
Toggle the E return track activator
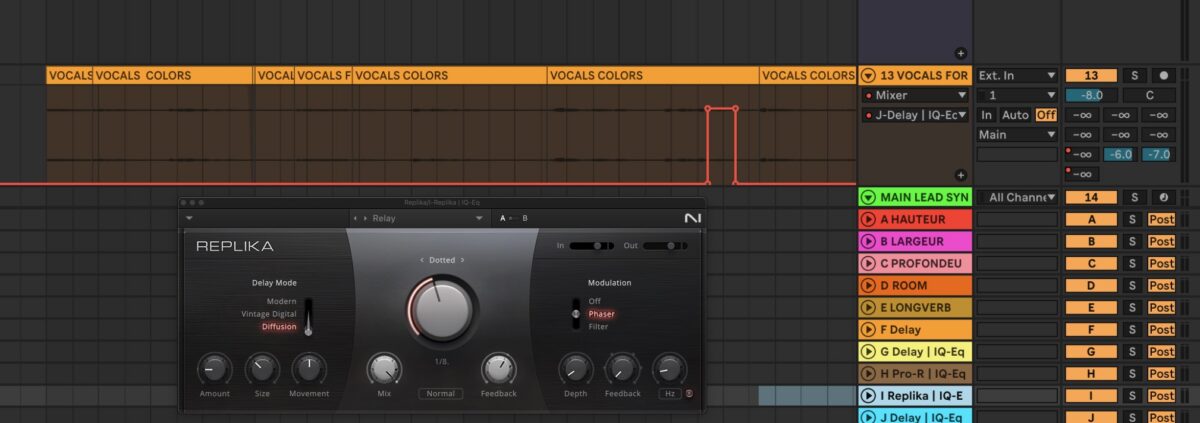click(x=1091, y=307)
